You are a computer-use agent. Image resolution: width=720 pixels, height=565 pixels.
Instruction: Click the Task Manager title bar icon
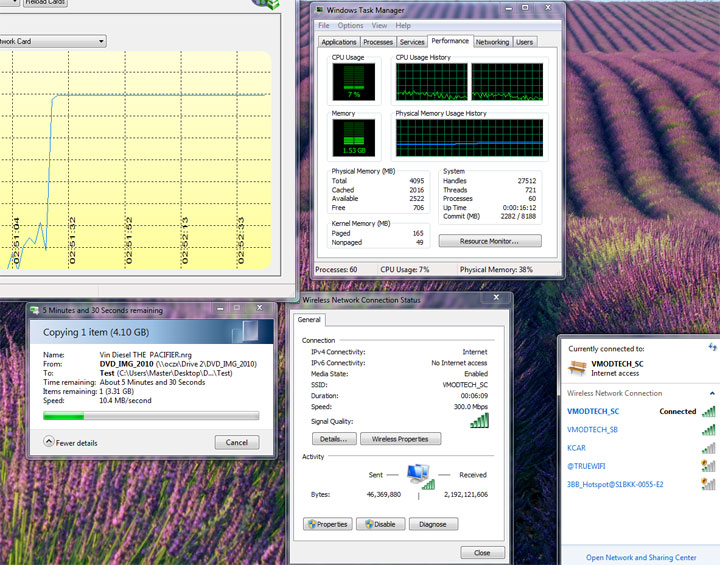319,10
